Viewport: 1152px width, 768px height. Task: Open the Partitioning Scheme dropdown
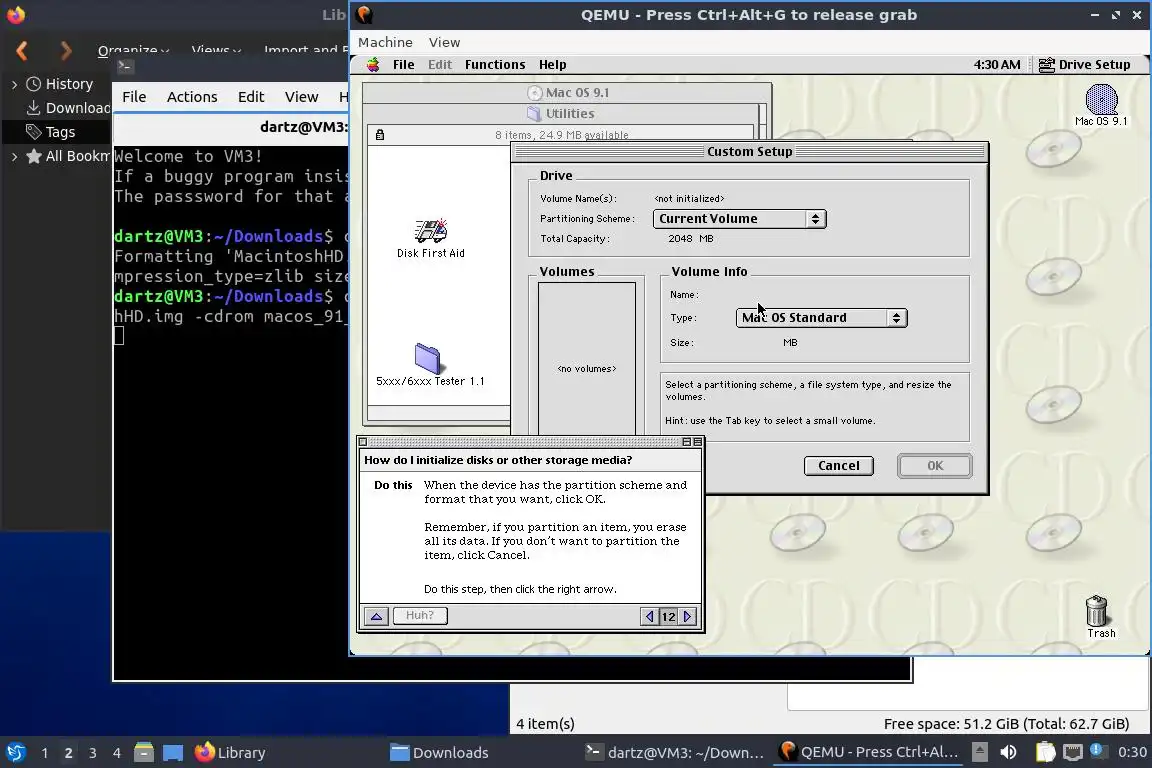click(x=739, y=219)
